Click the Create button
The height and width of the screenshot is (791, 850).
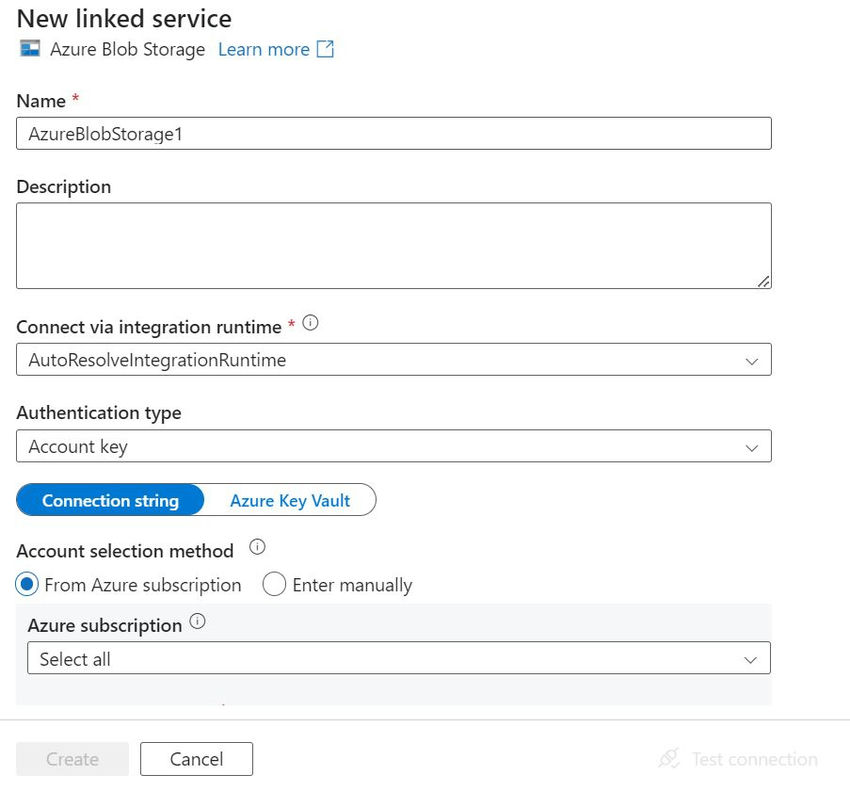click(x=73, y=759)
